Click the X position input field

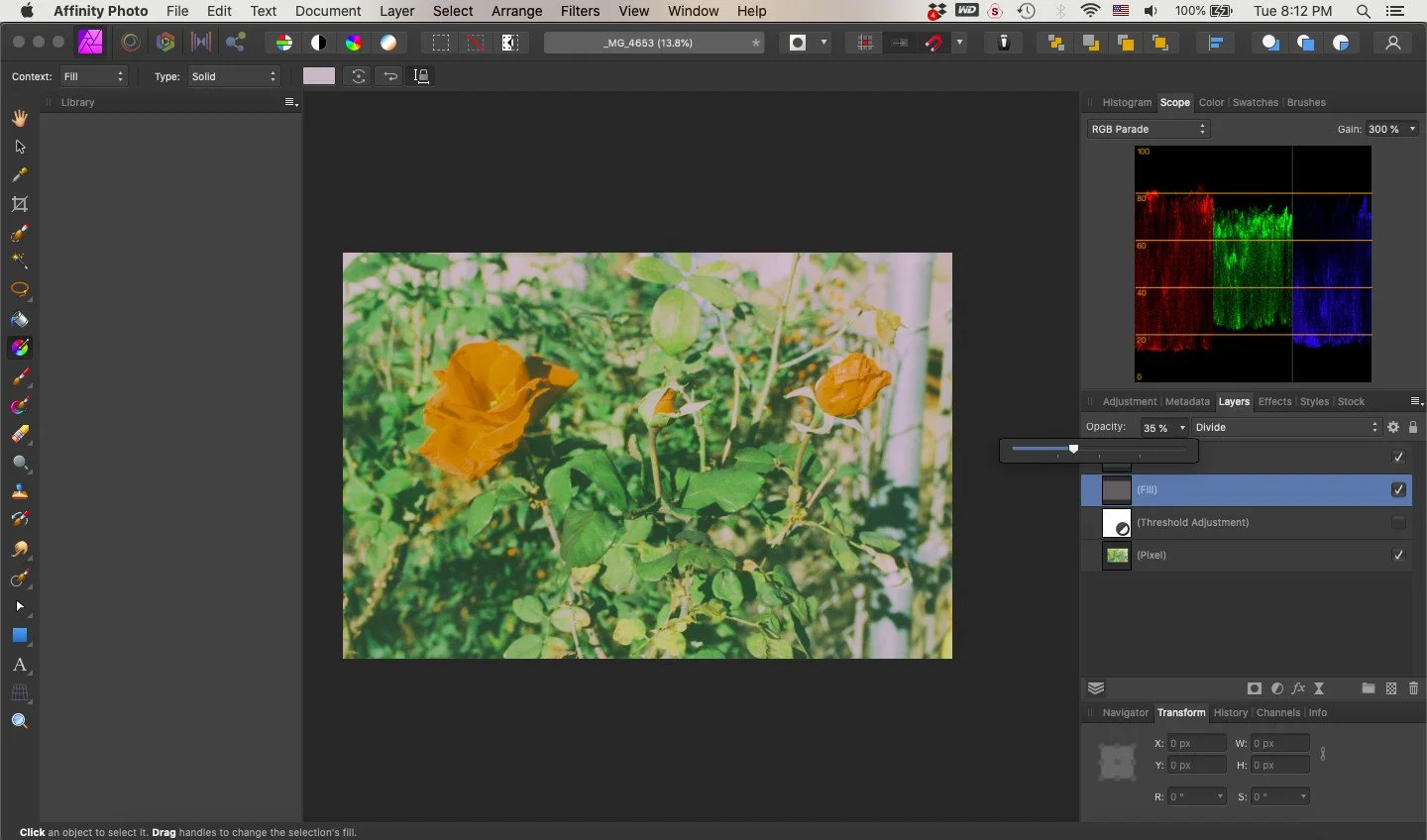pyautogui.click(x=1196, y=743)
